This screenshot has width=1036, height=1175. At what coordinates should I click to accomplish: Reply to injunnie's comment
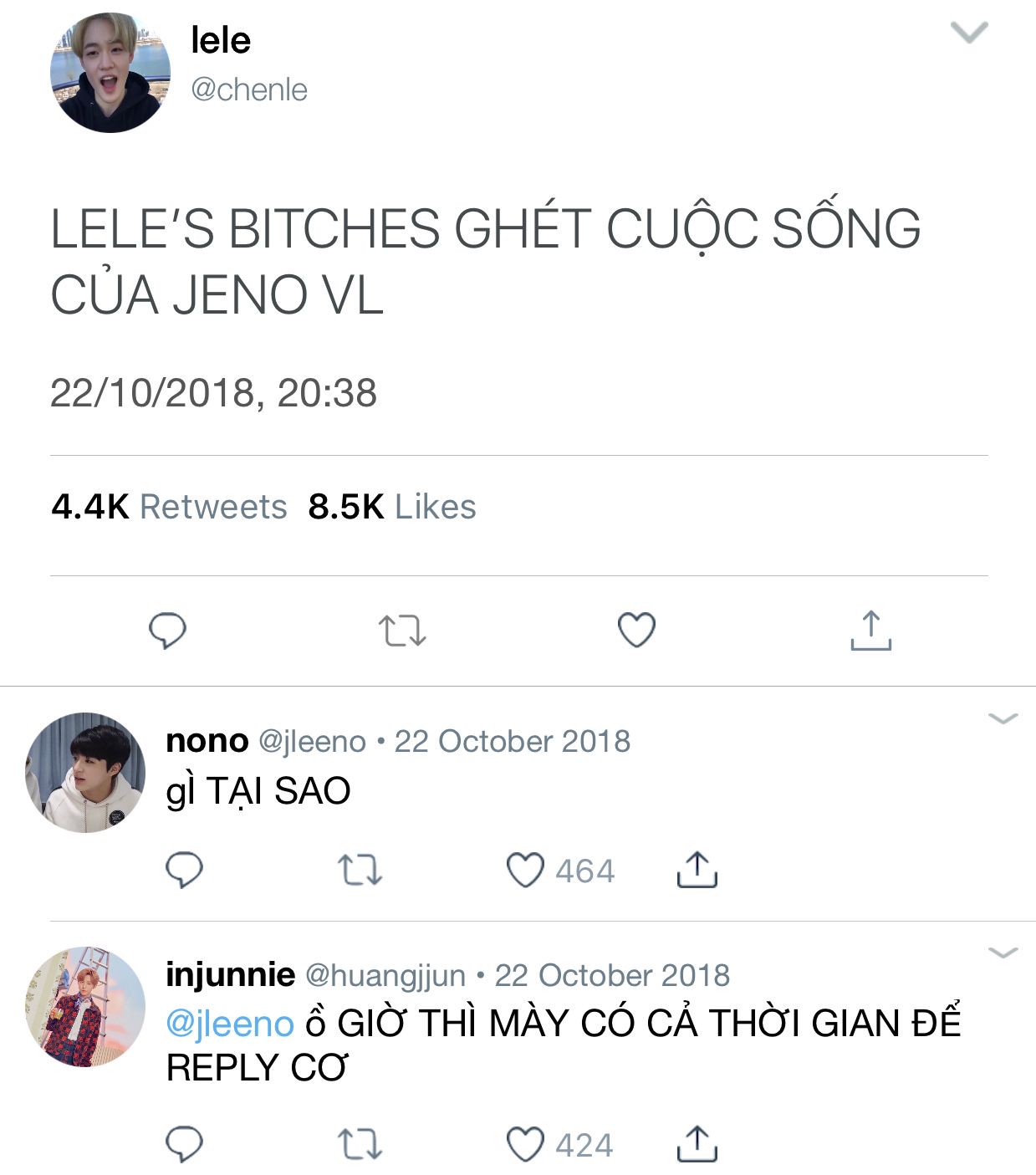pyautogui.click(x=185, y=1144)
